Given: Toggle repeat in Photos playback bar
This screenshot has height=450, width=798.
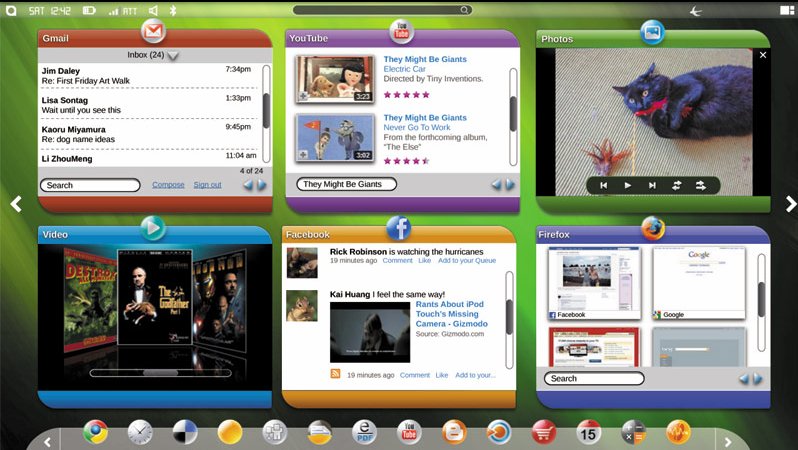Looking at the screenshot, I should [676, 186].
